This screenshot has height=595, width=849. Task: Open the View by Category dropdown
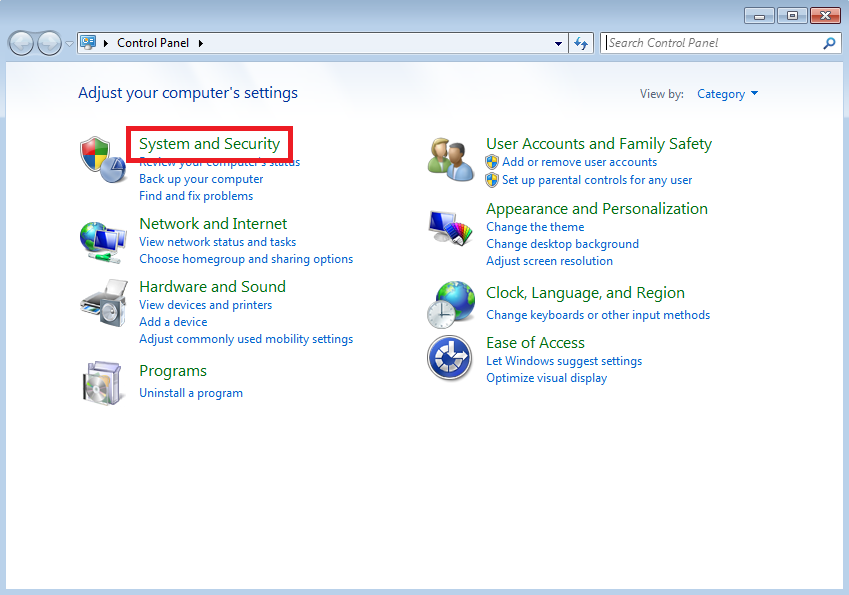pyautogui.click(x=727, y=94)
